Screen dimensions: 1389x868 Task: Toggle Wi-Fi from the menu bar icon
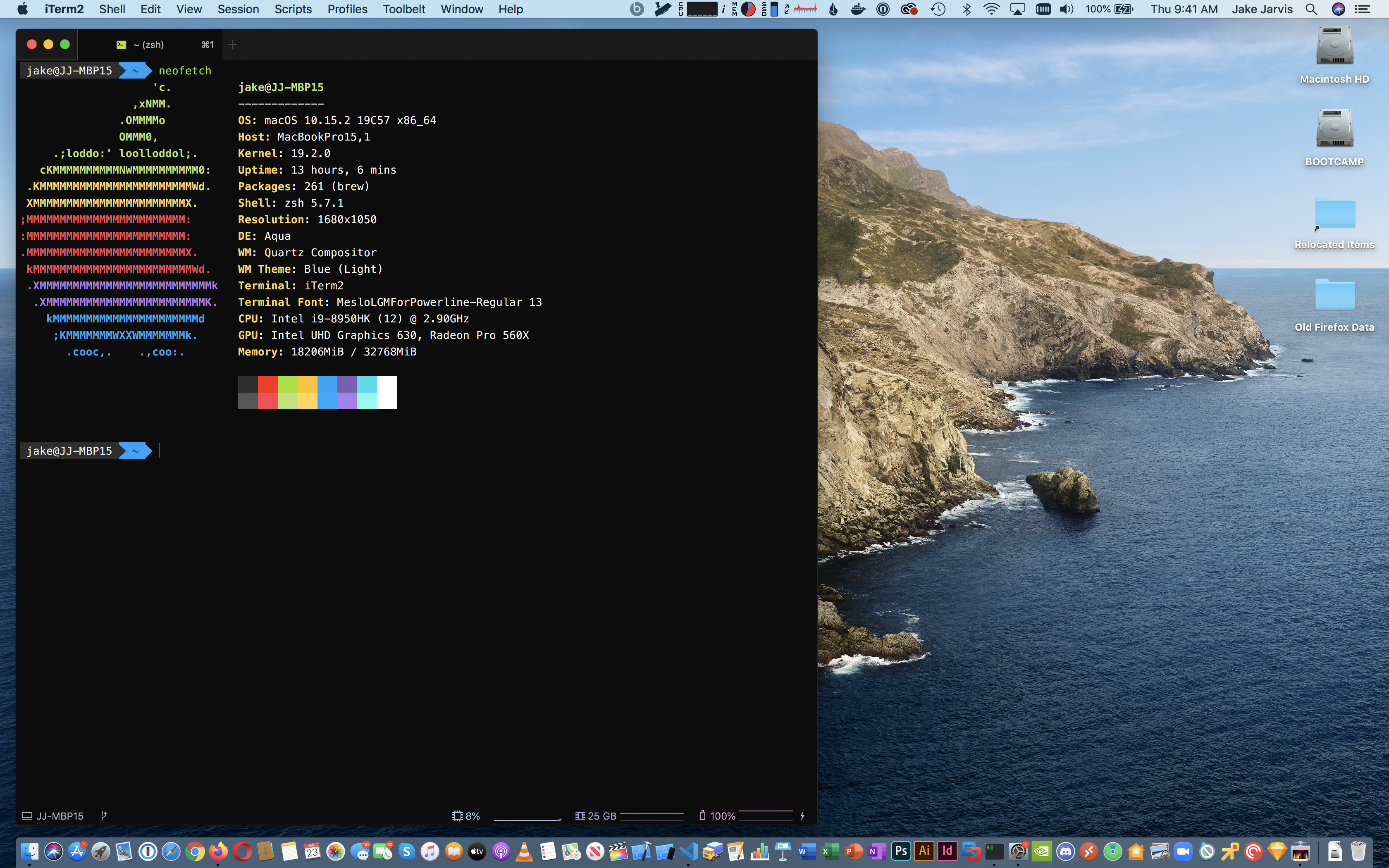click(x=991, y=9)
